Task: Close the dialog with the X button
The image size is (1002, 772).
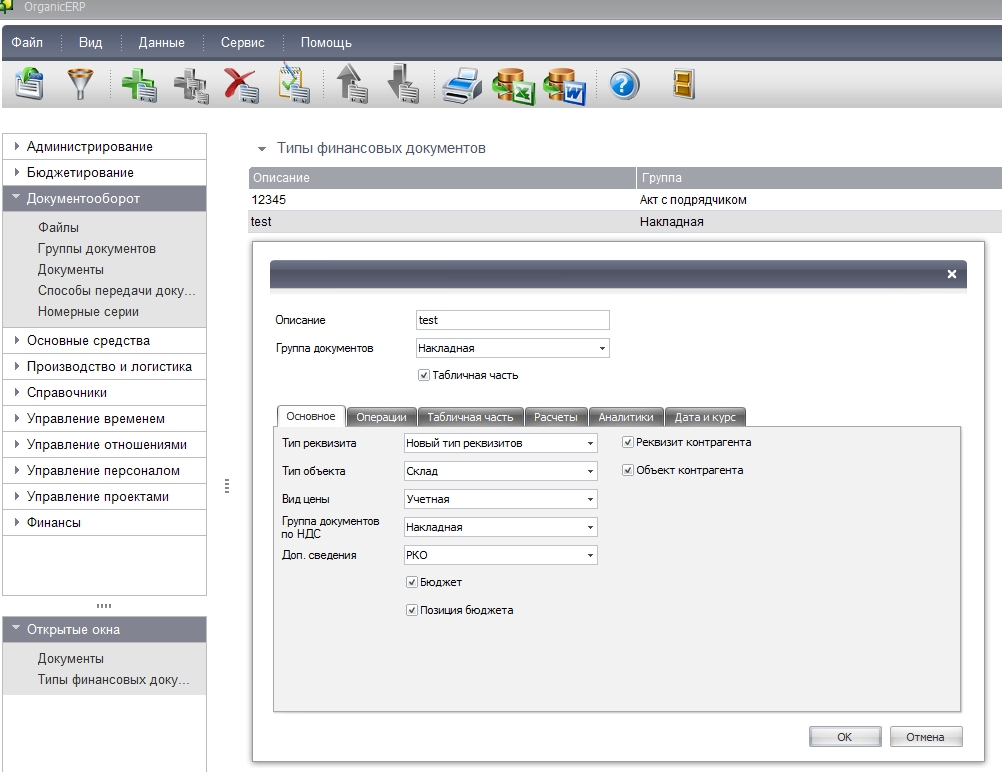Action: pyautogui.click(x=952, y=274)
